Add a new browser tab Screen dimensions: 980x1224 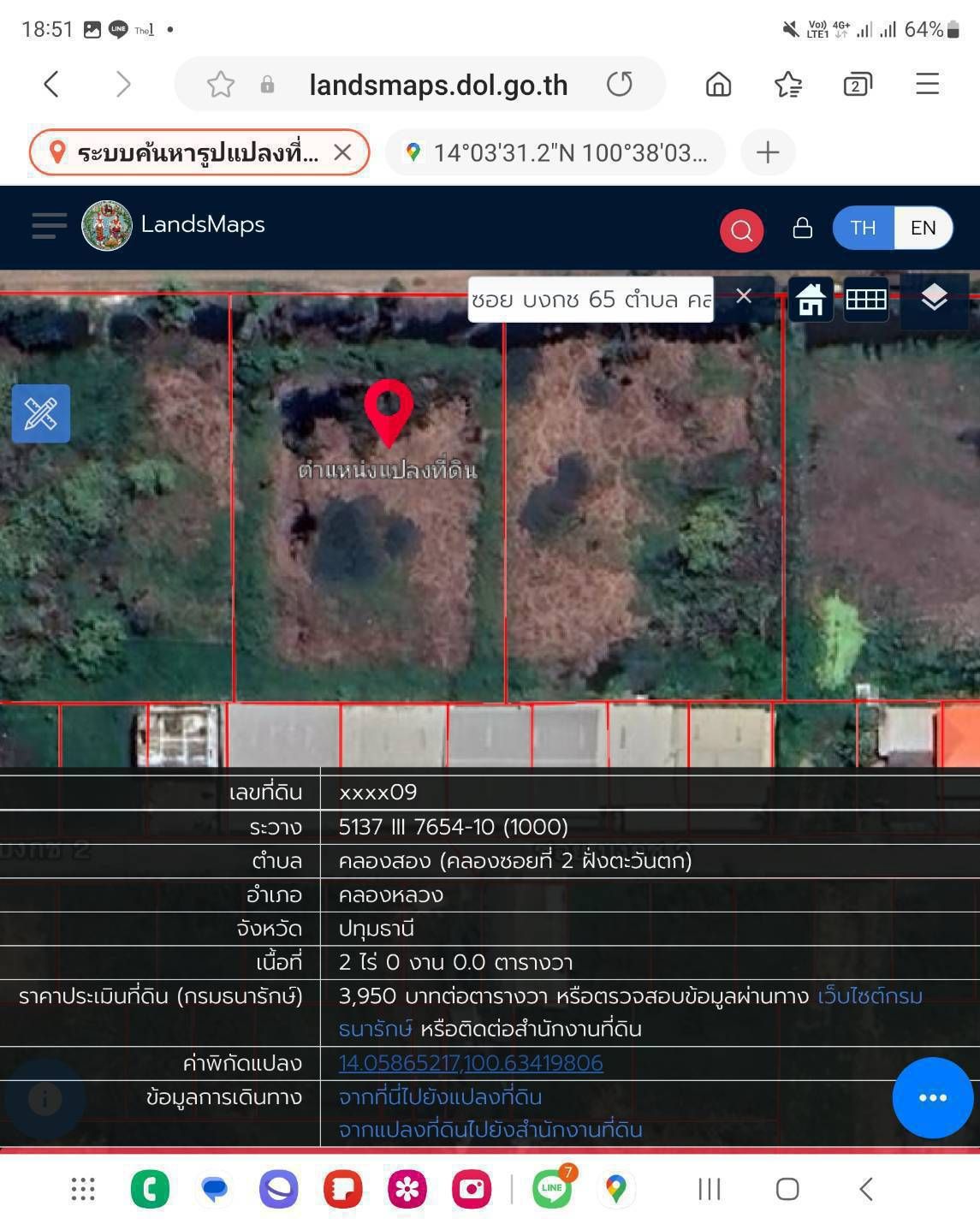pos(768,152)
